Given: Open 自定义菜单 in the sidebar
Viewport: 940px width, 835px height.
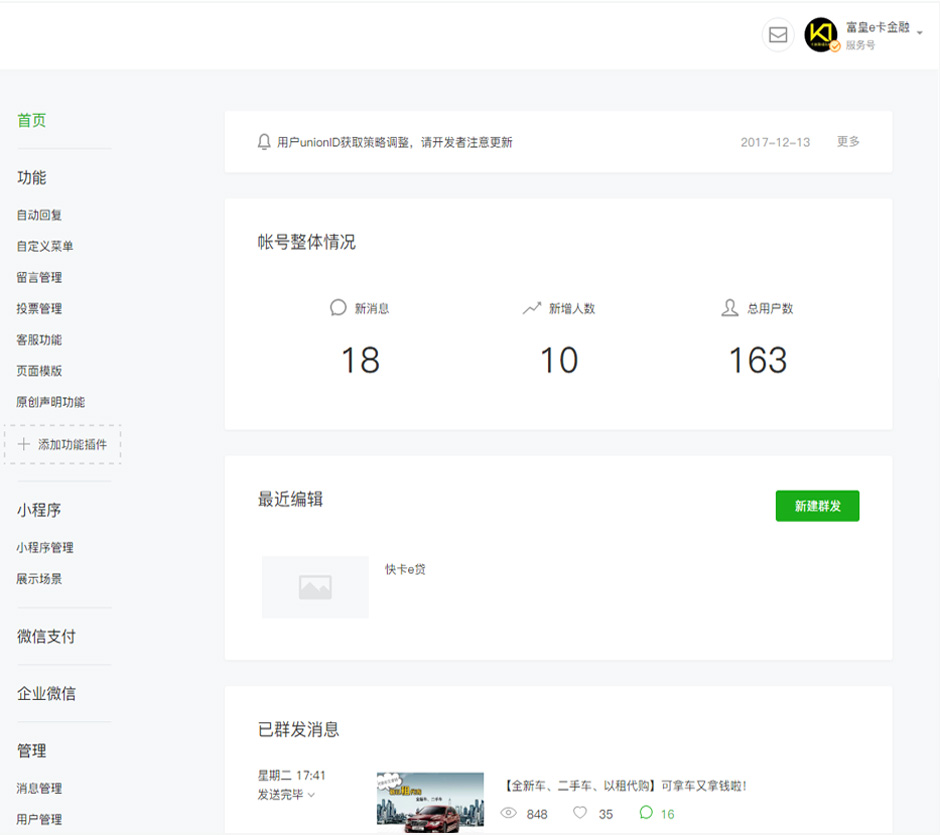Looking at the screenshot, I should (45, 246).
